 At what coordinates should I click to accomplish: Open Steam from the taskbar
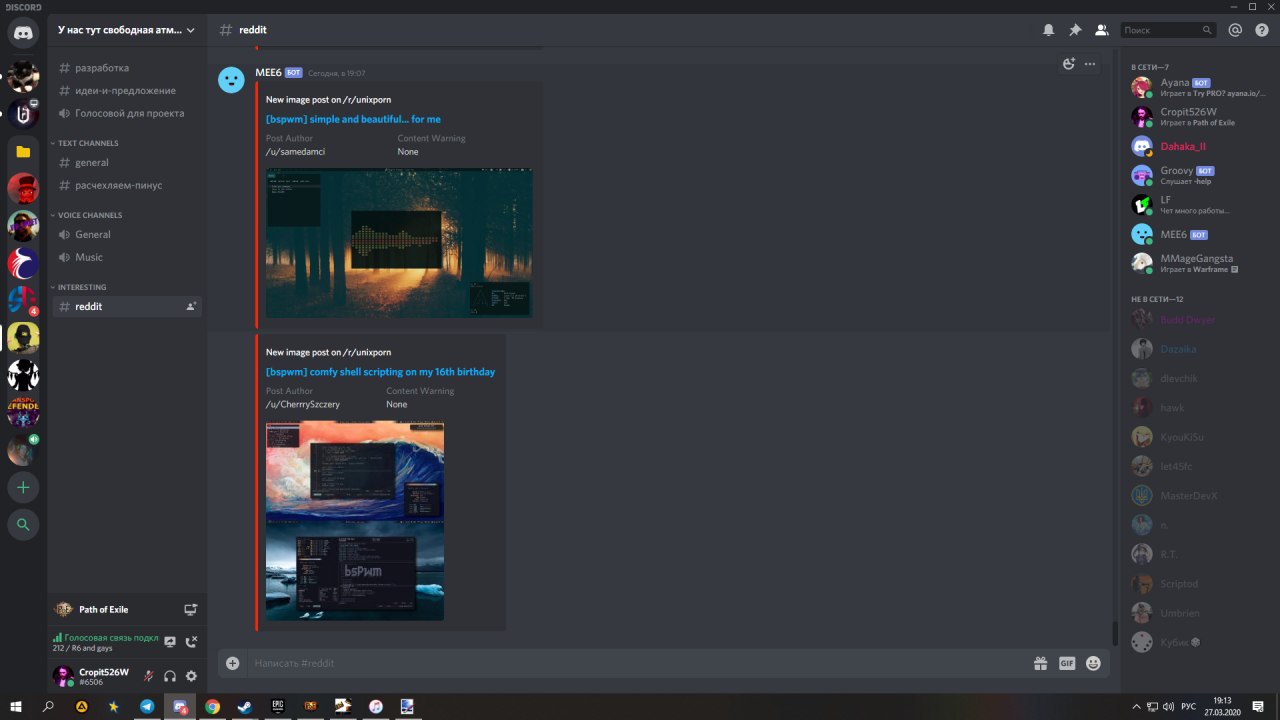click(244, 706)
